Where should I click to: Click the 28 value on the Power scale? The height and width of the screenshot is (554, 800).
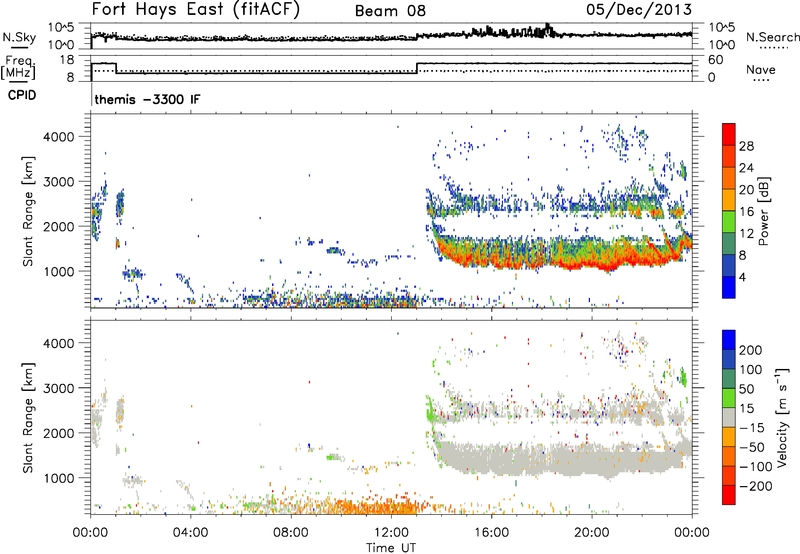[746, 146]
